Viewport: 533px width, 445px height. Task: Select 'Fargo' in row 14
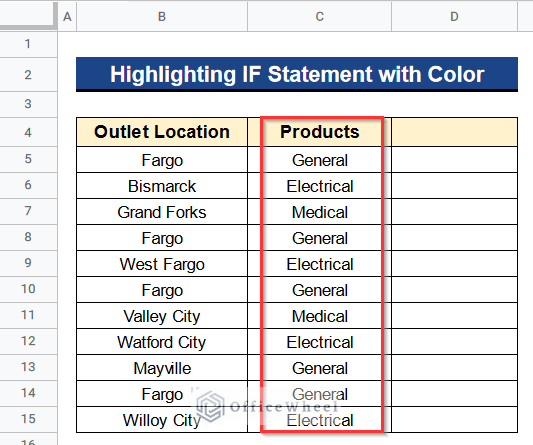[162, 394]
